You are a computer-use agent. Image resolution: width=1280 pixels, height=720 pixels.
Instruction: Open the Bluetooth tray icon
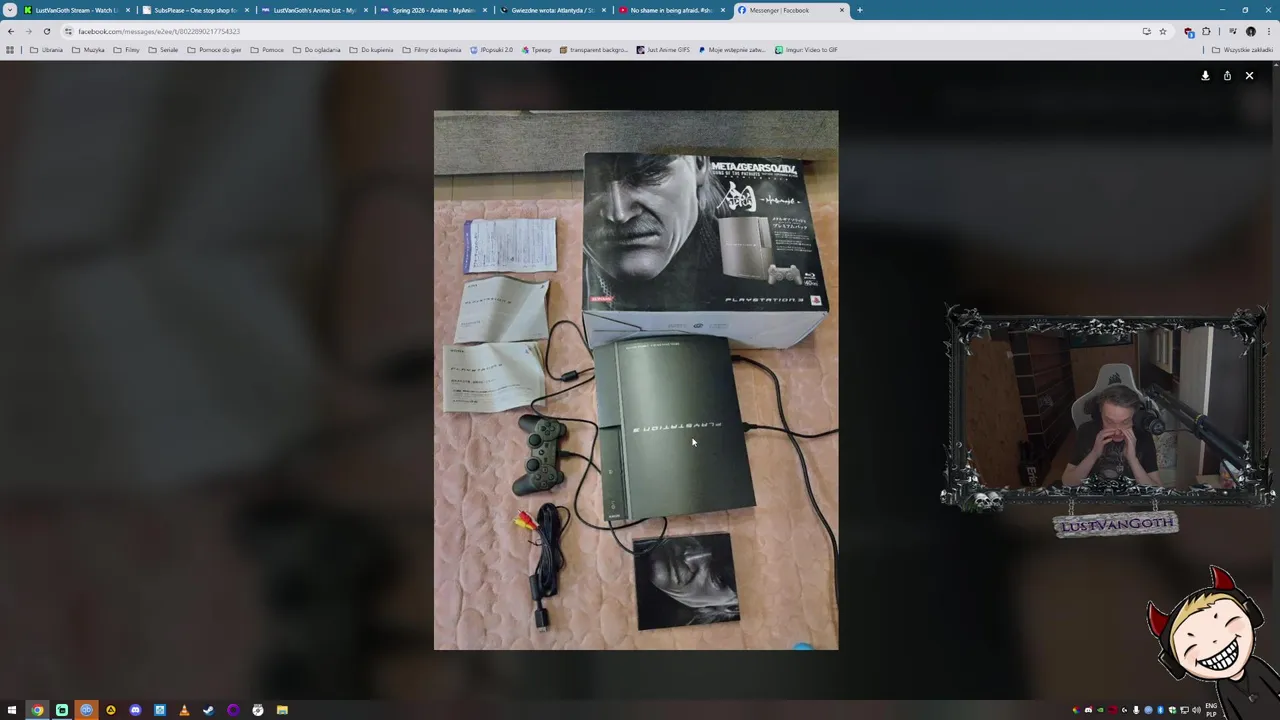tap(1160, 710)
